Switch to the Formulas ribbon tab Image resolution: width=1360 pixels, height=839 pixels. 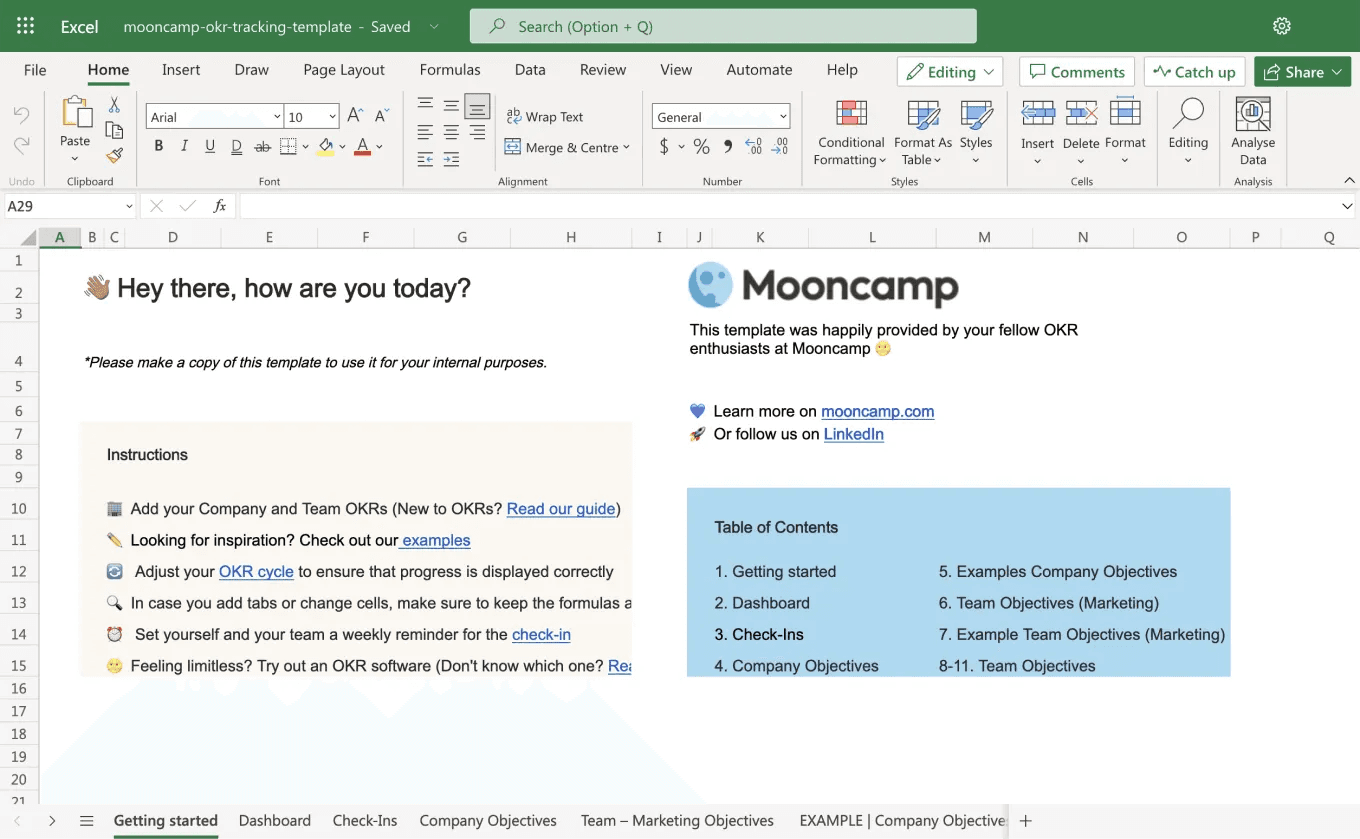(x=450, y=70)
